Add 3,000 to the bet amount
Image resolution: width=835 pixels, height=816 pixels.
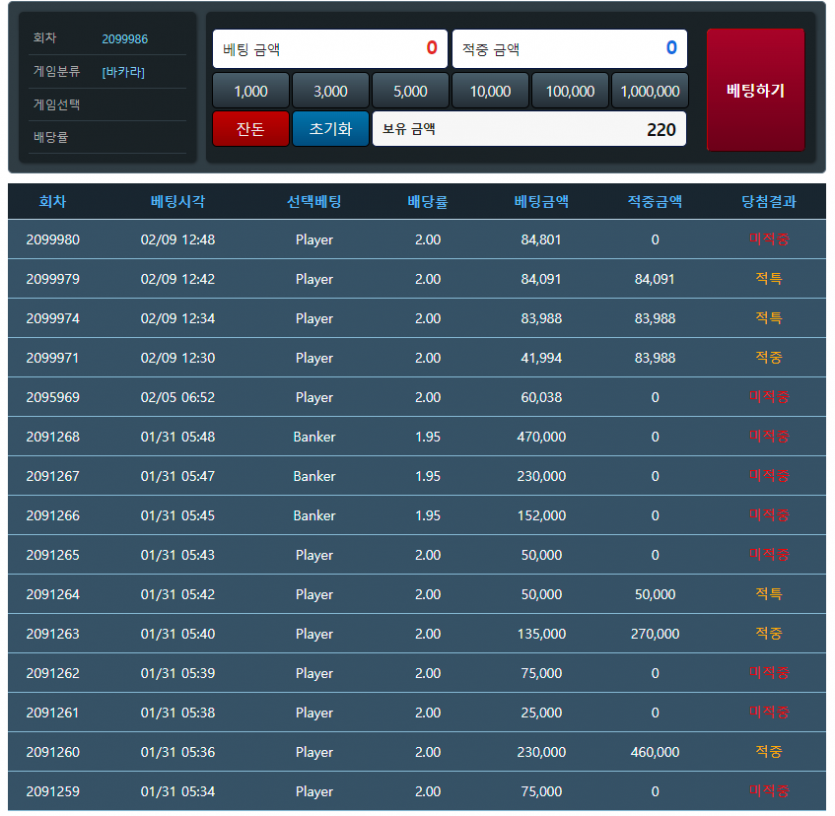(331, 91)
